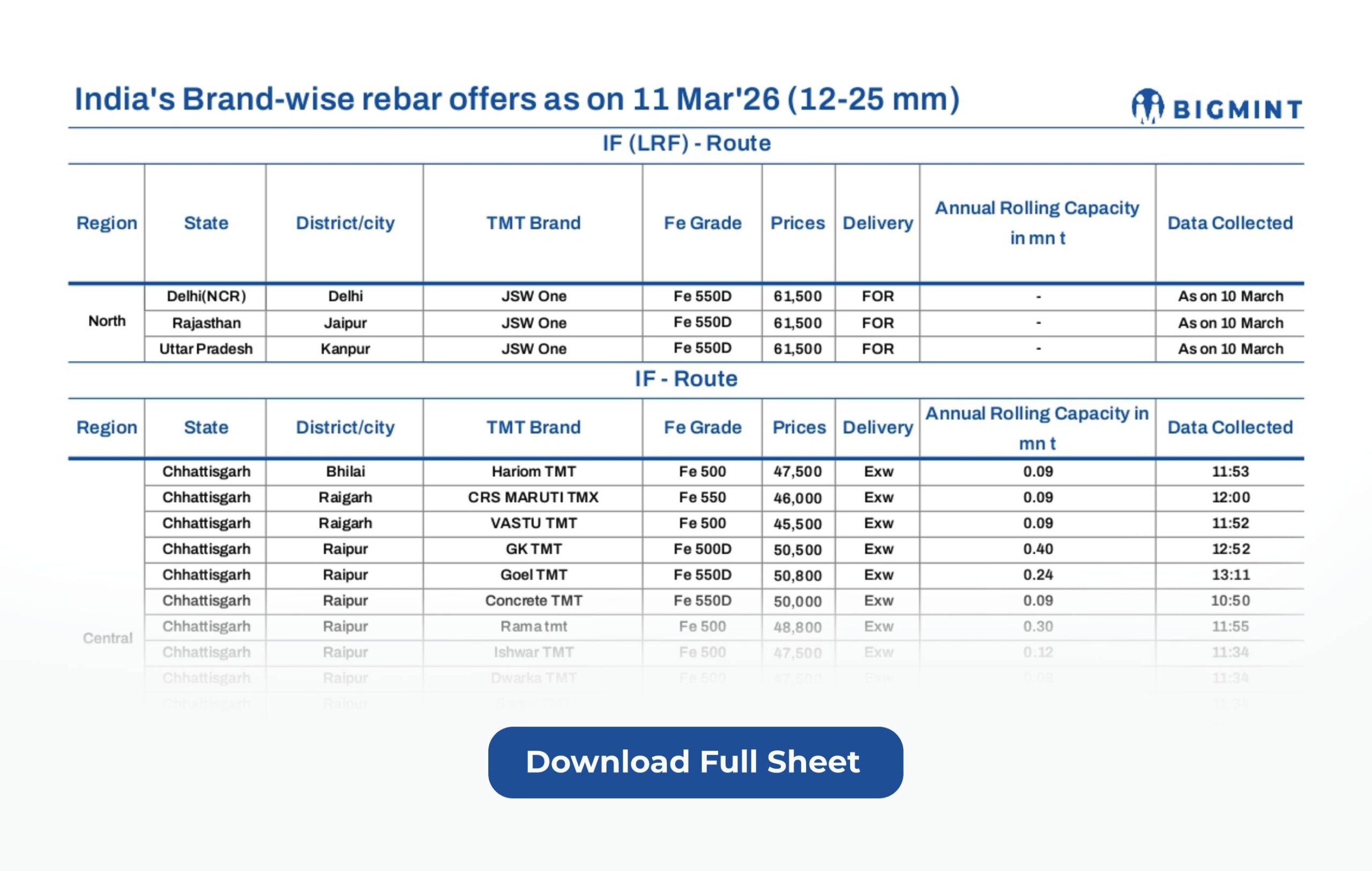Click the North region cell
This screenshot has height=871, width=1372.
pos(107,321)
